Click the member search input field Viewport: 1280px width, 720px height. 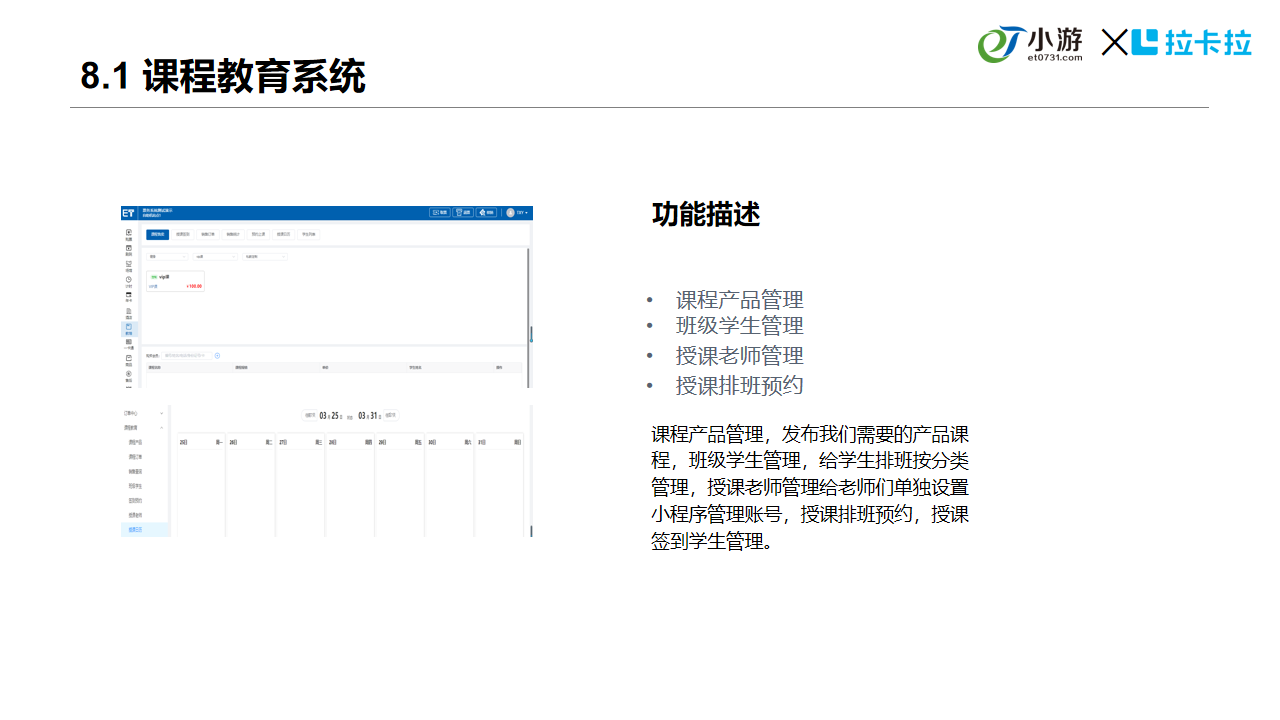click(x=186, y=355)
